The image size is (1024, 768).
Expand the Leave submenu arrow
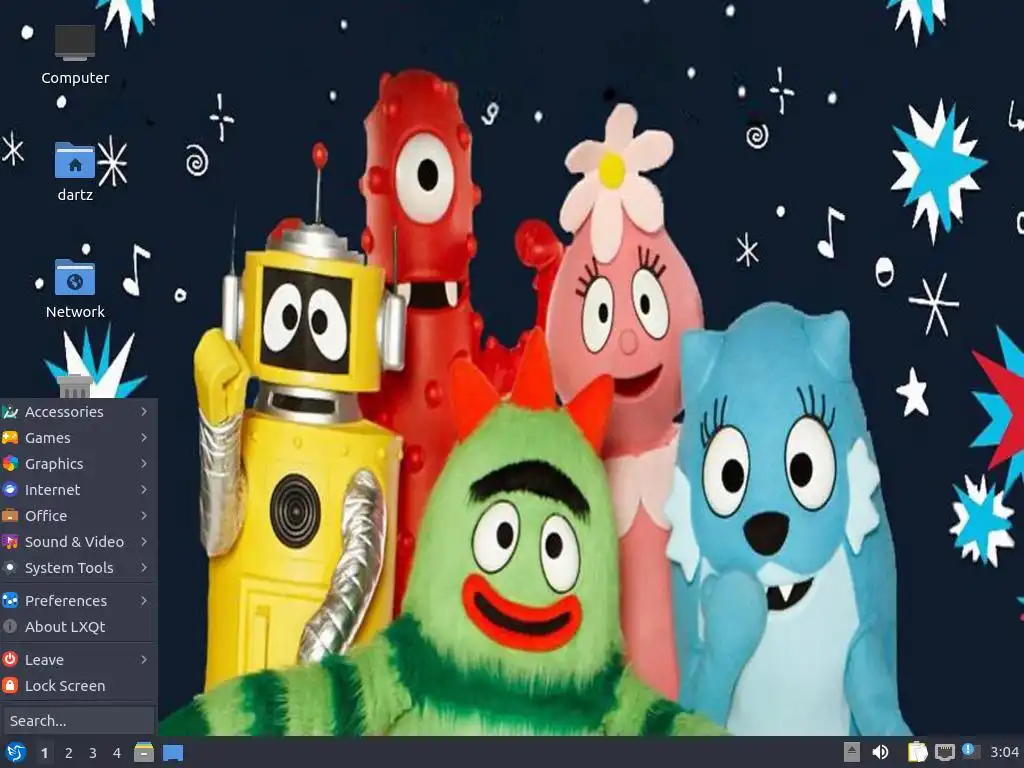coord(144,660)
